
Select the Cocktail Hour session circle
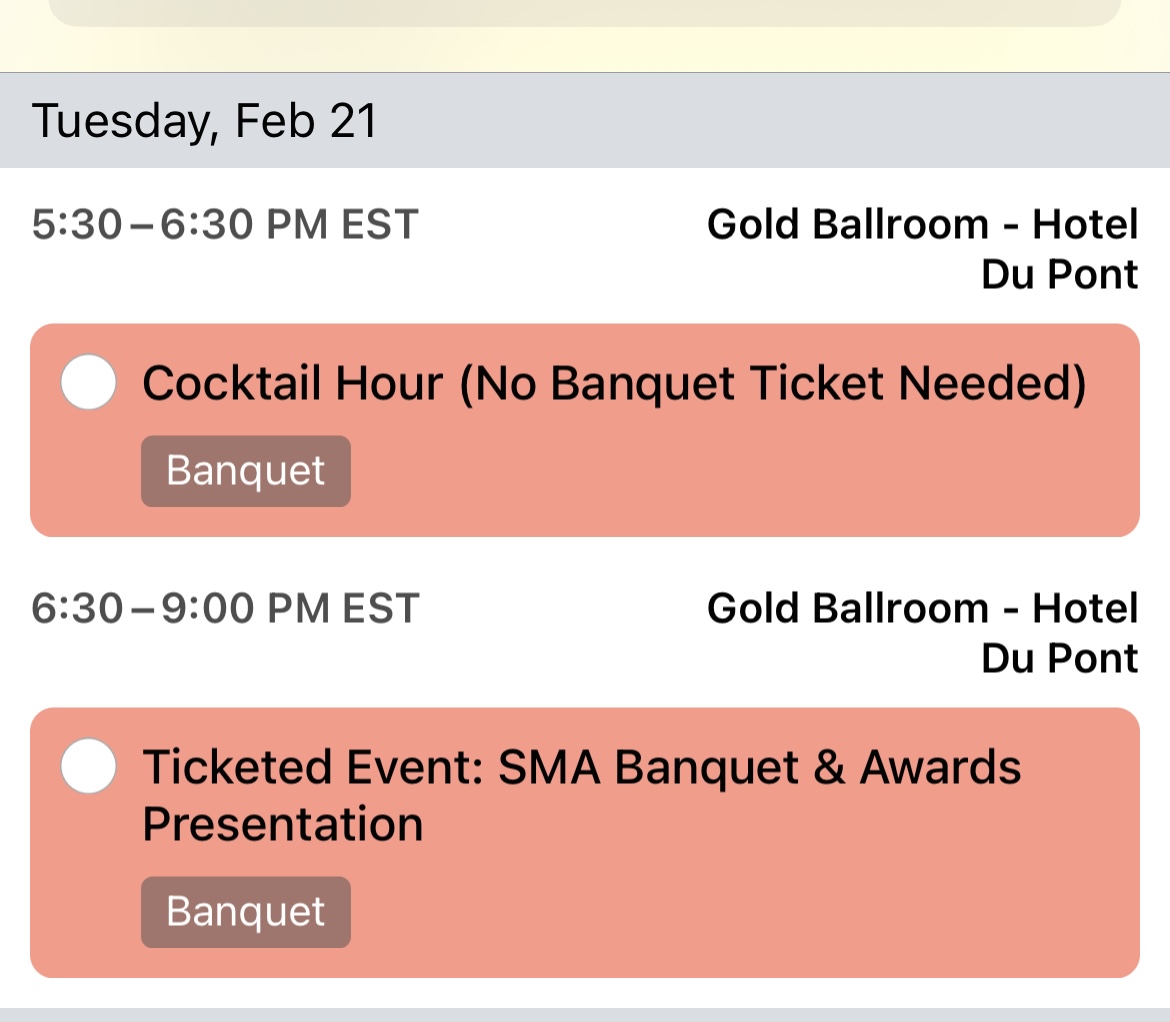(x=88, y=382)
